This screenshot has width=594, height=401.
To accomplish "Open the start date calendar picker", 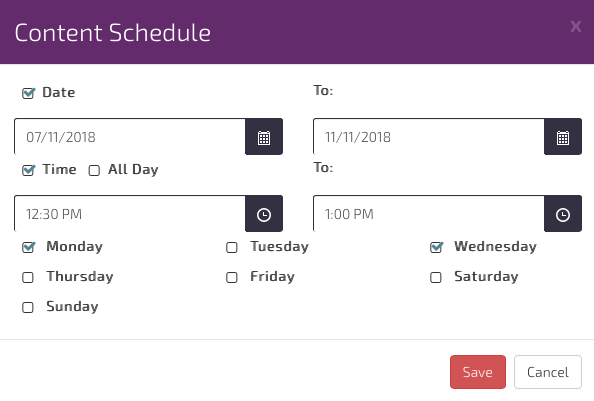I will point(264,137).
